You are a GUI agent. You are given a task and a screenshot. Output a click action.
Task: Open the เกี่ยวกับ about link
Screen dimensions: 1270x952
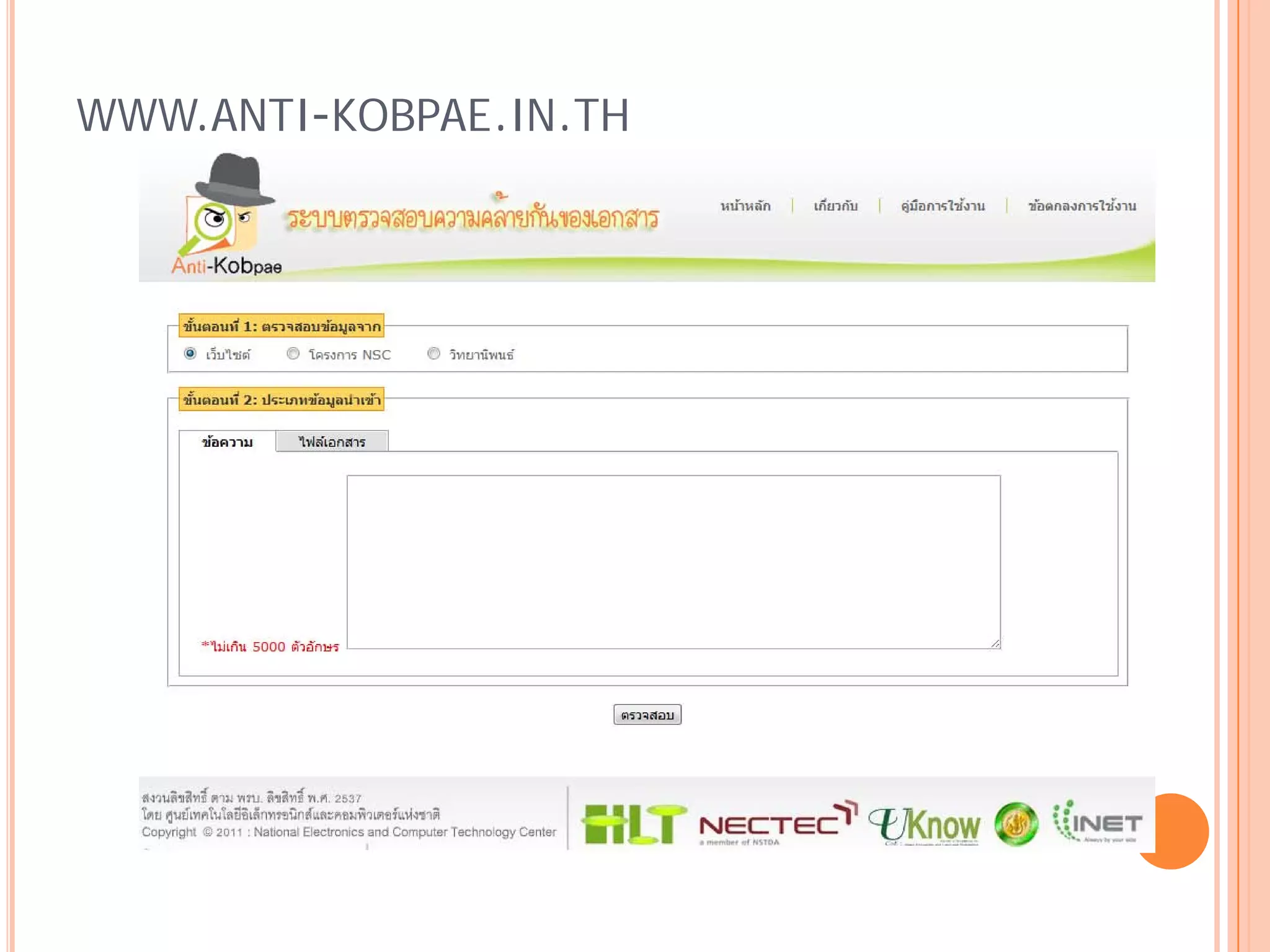[x=835, y=206]
